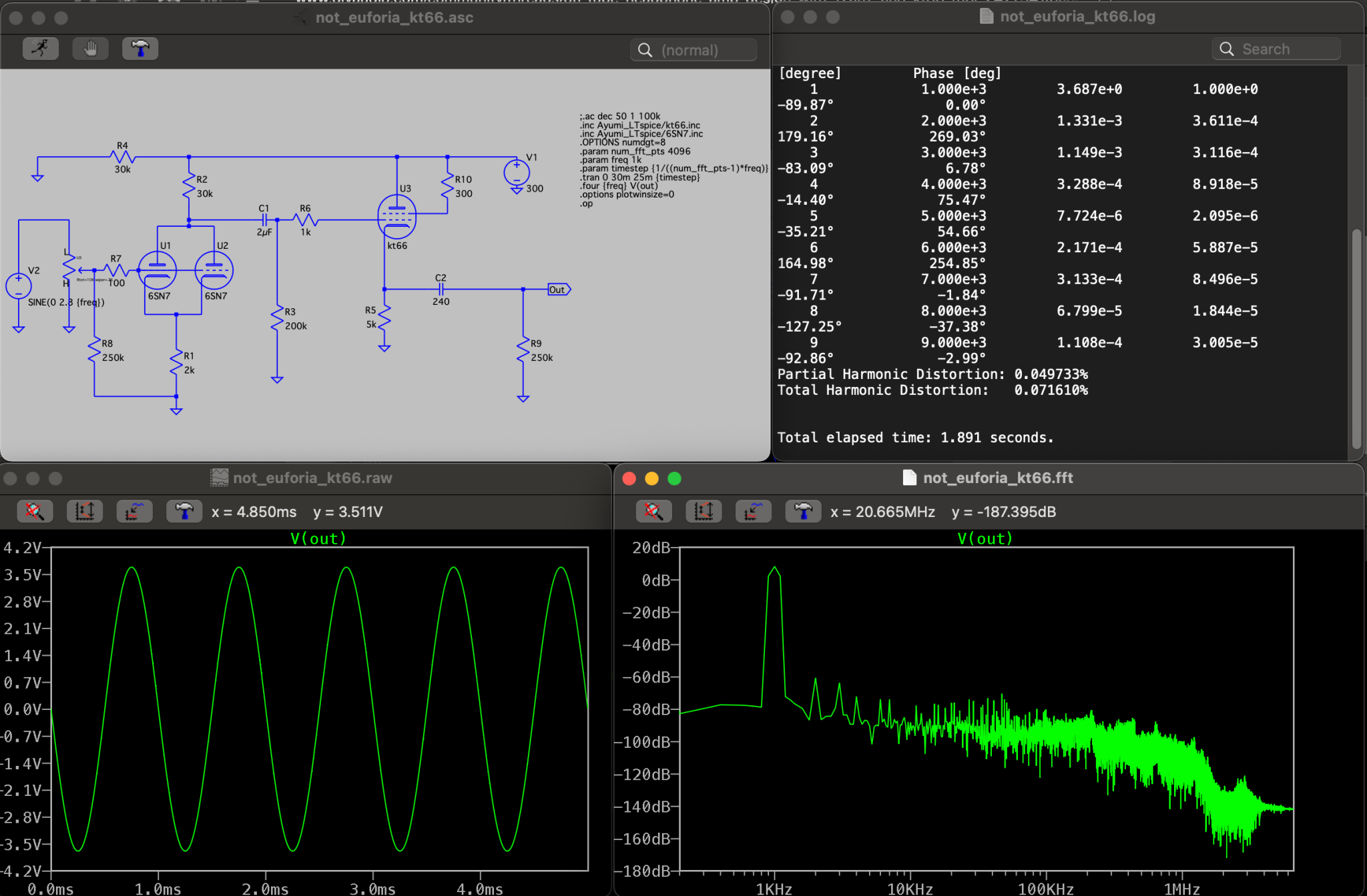
Task: Click the 3.5V label on raw voltage axis
Action: (23, 575)
